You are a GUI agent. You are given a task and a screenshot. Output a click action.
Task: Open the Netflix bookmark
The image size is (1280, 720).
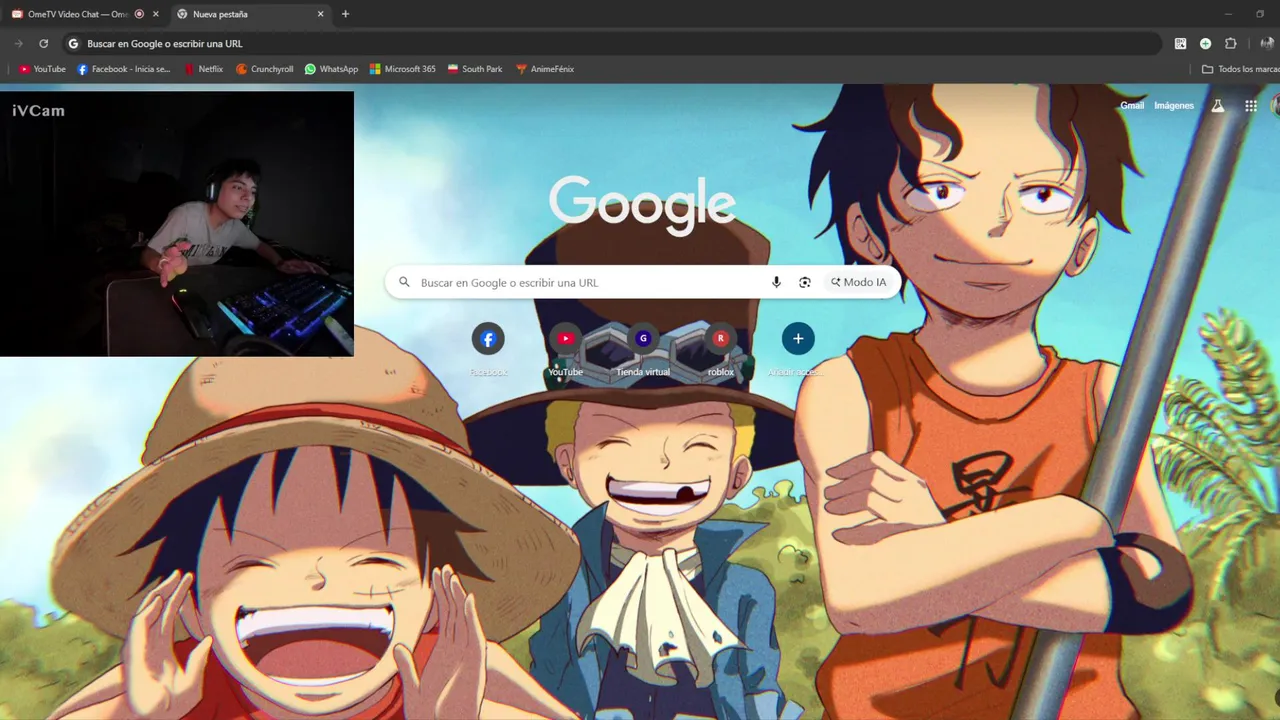pyautogui.click(x=204, y=69)
